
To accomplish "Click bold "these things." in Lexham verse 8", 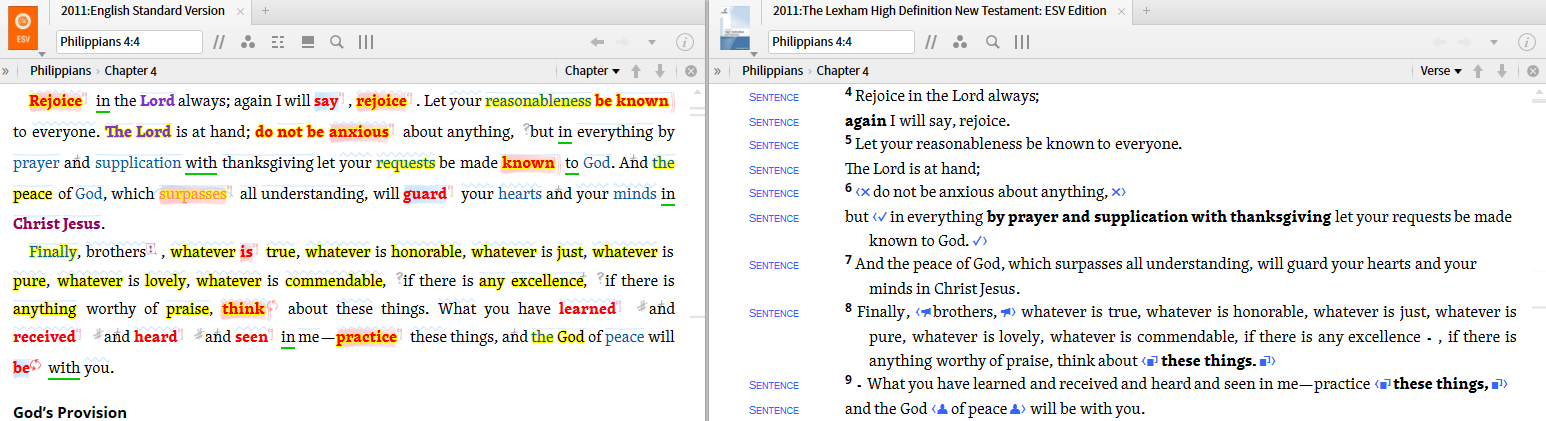I will tap(1208, 360).
